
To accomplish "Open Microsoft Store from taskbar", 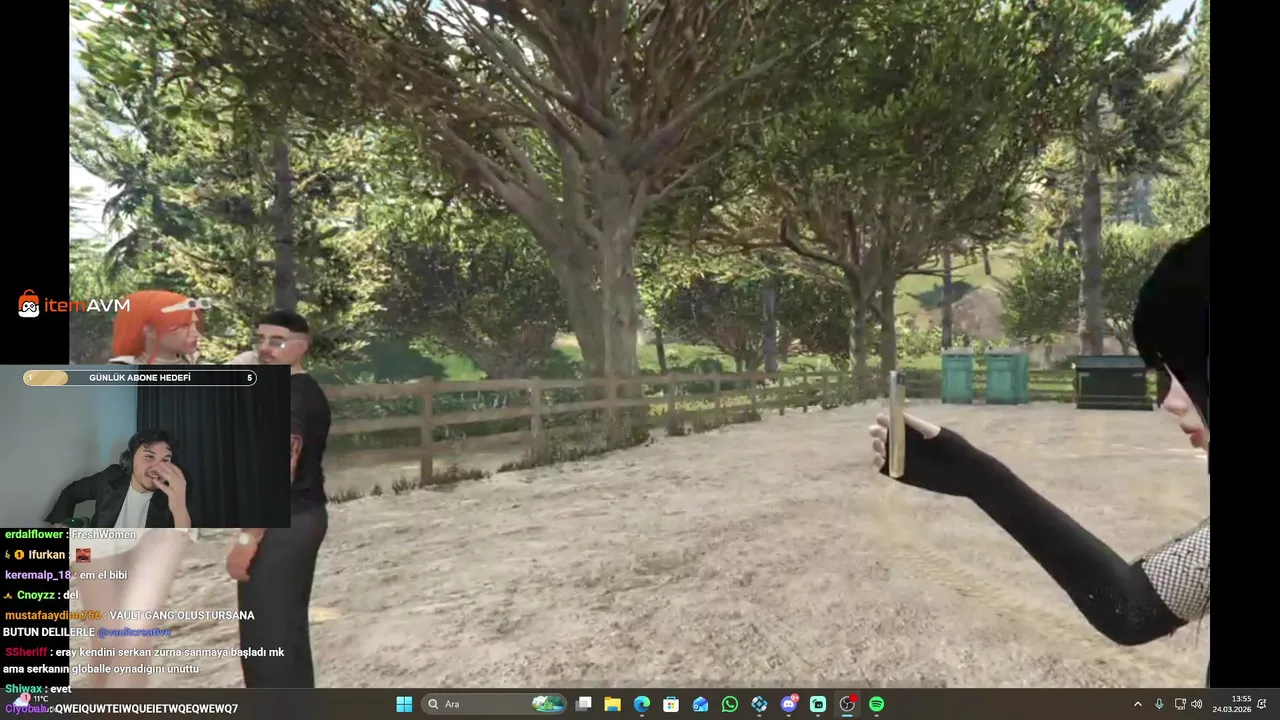I will 671,704.
